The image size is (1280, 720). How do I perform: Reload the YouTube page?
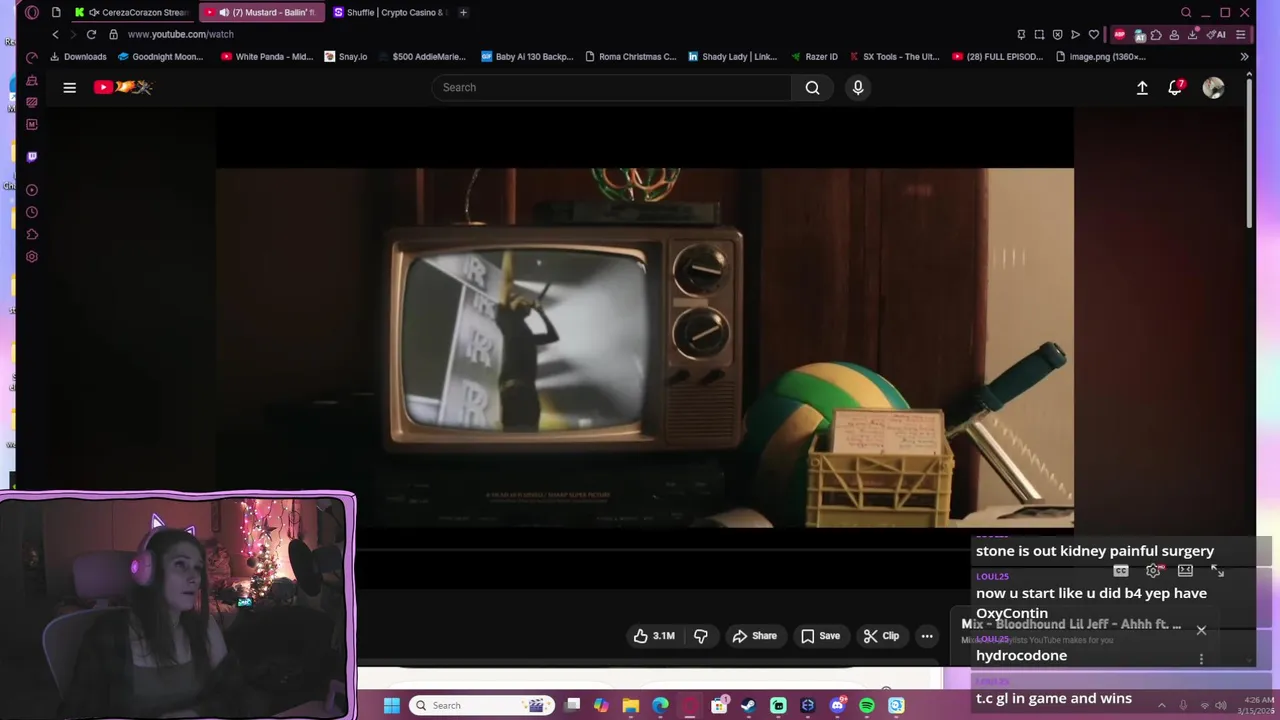pos(91,34)
